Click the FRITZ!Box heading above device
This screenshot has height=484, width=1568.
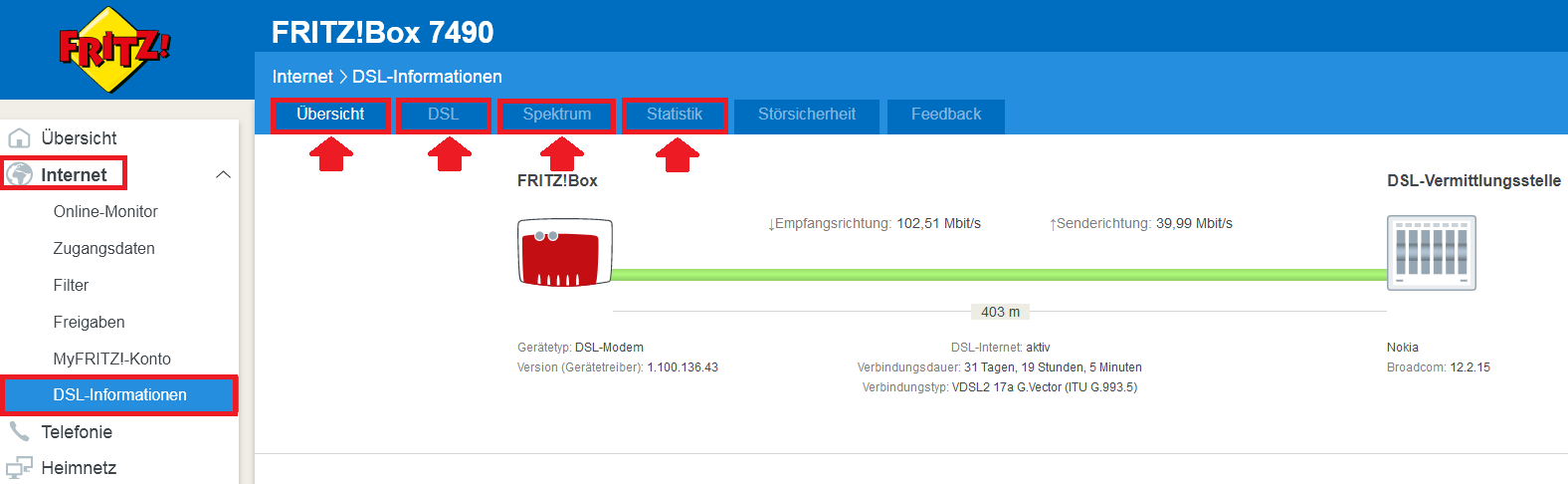pos(557,180)
